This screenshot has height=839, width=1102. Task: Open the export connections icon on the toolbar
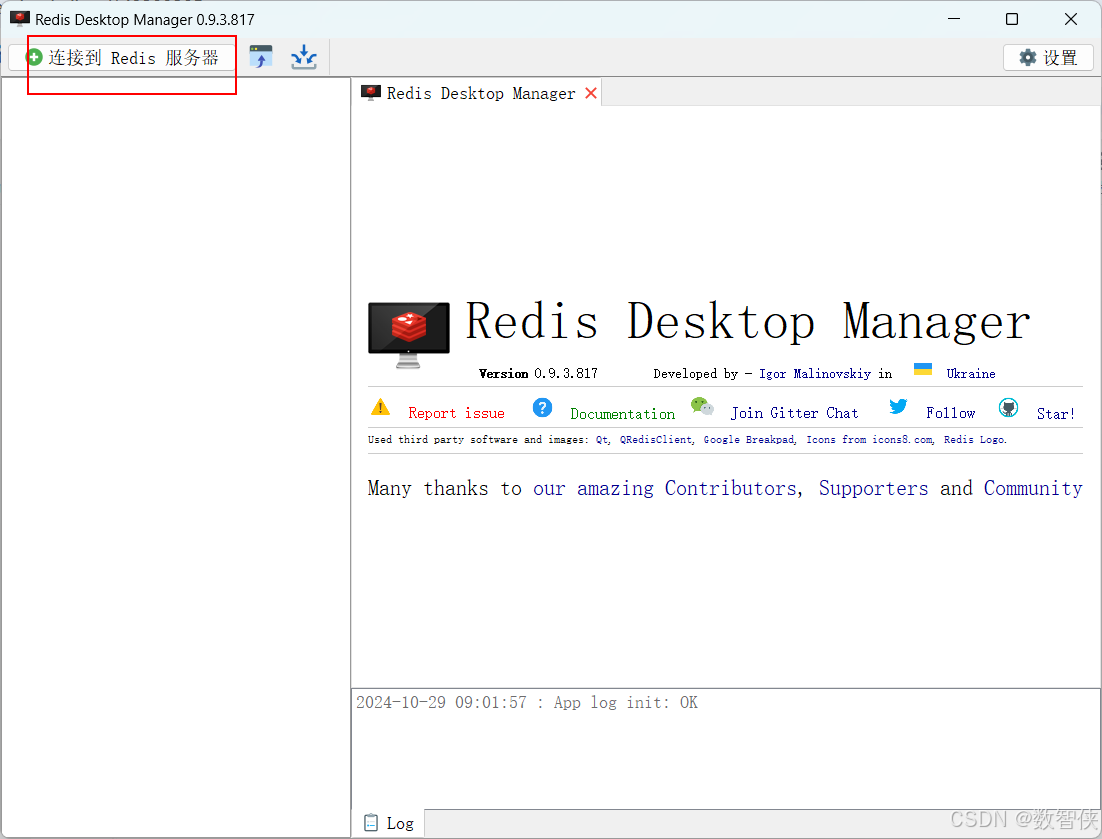262,57
